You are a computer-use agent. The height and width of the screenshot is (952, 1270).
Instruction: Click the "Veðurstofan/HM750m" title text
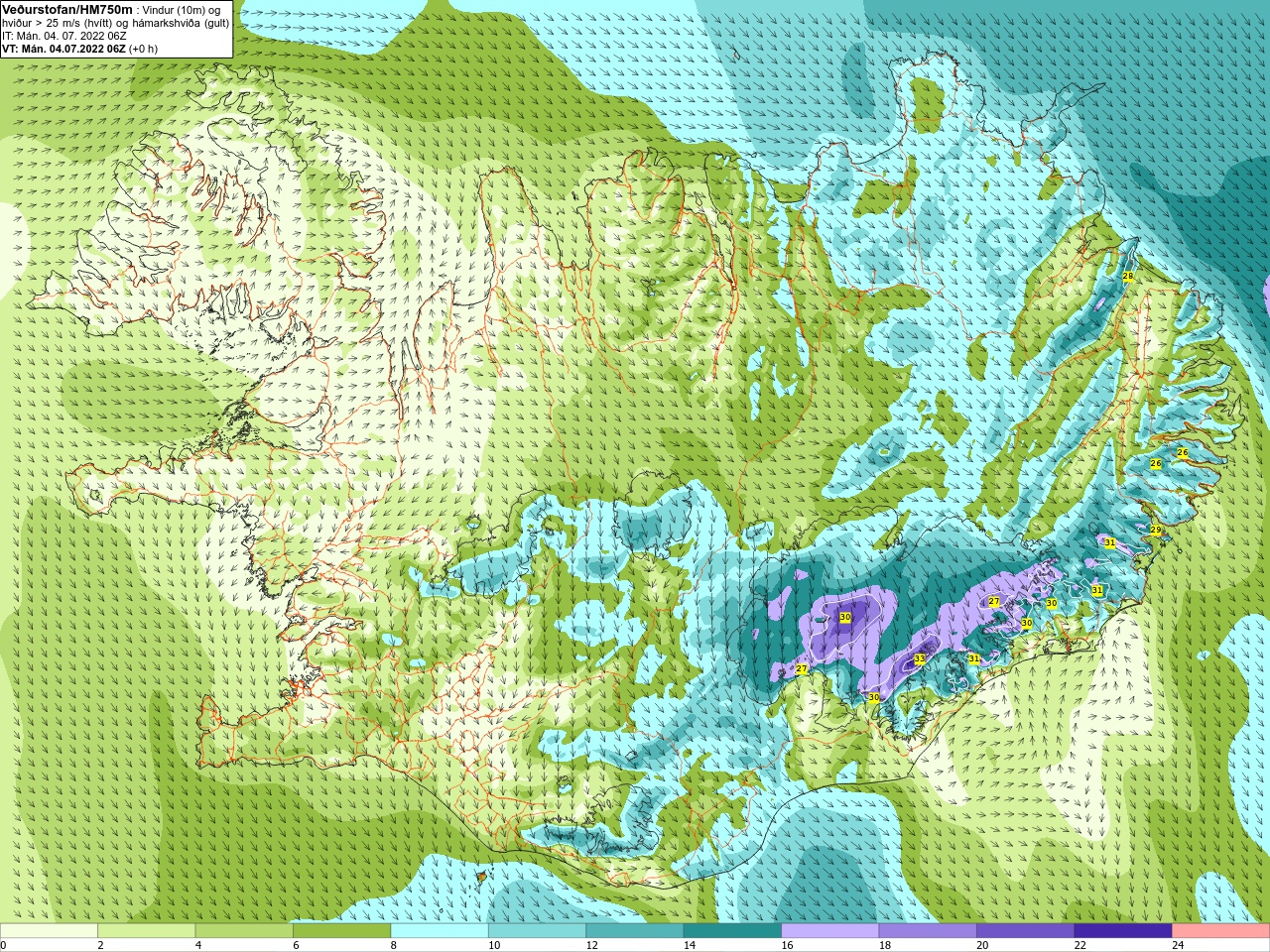67,9
